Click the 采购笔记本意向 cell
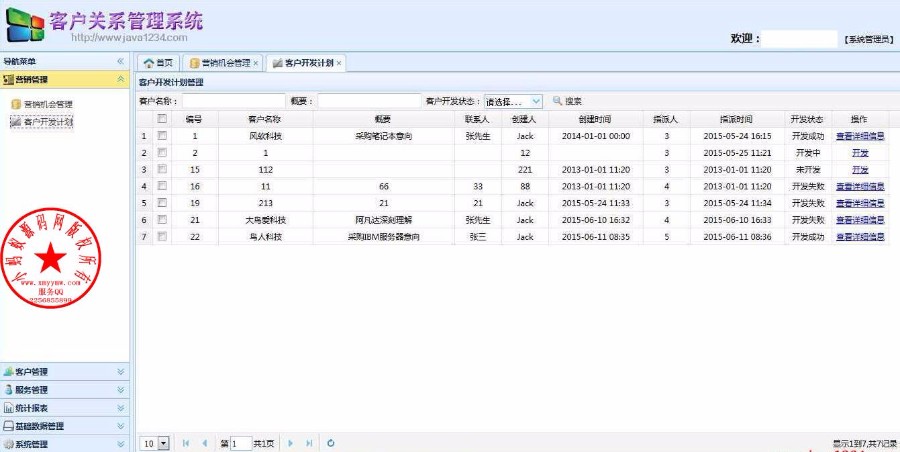This screenshot has height=452, width=900. click(383, 136)
